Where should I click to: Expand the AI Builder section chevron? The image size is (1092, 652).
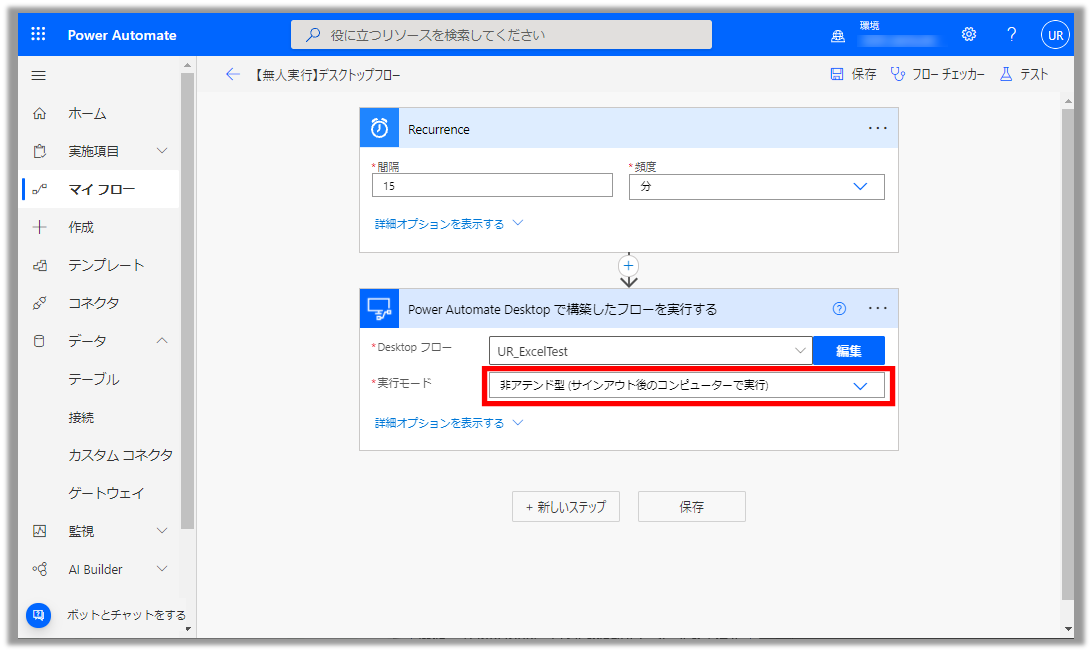[162, 569]
